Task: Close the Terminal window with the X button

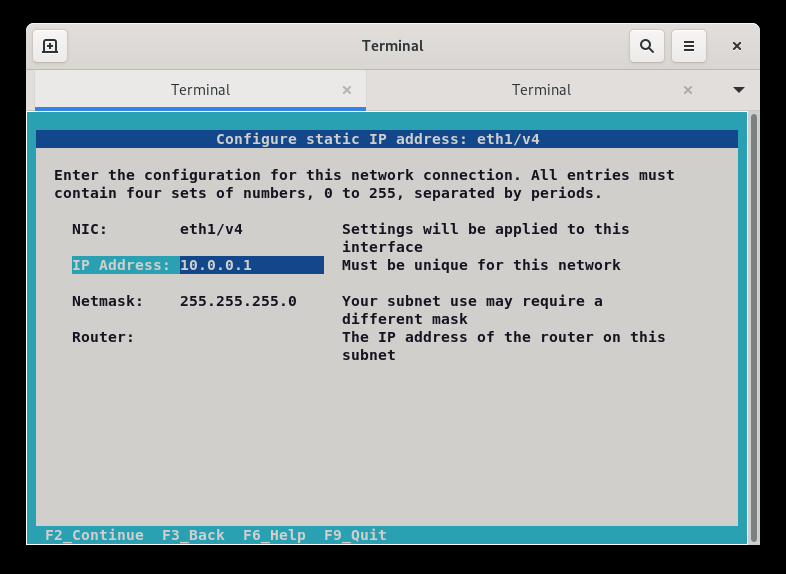Action: (x=737, y=46)
